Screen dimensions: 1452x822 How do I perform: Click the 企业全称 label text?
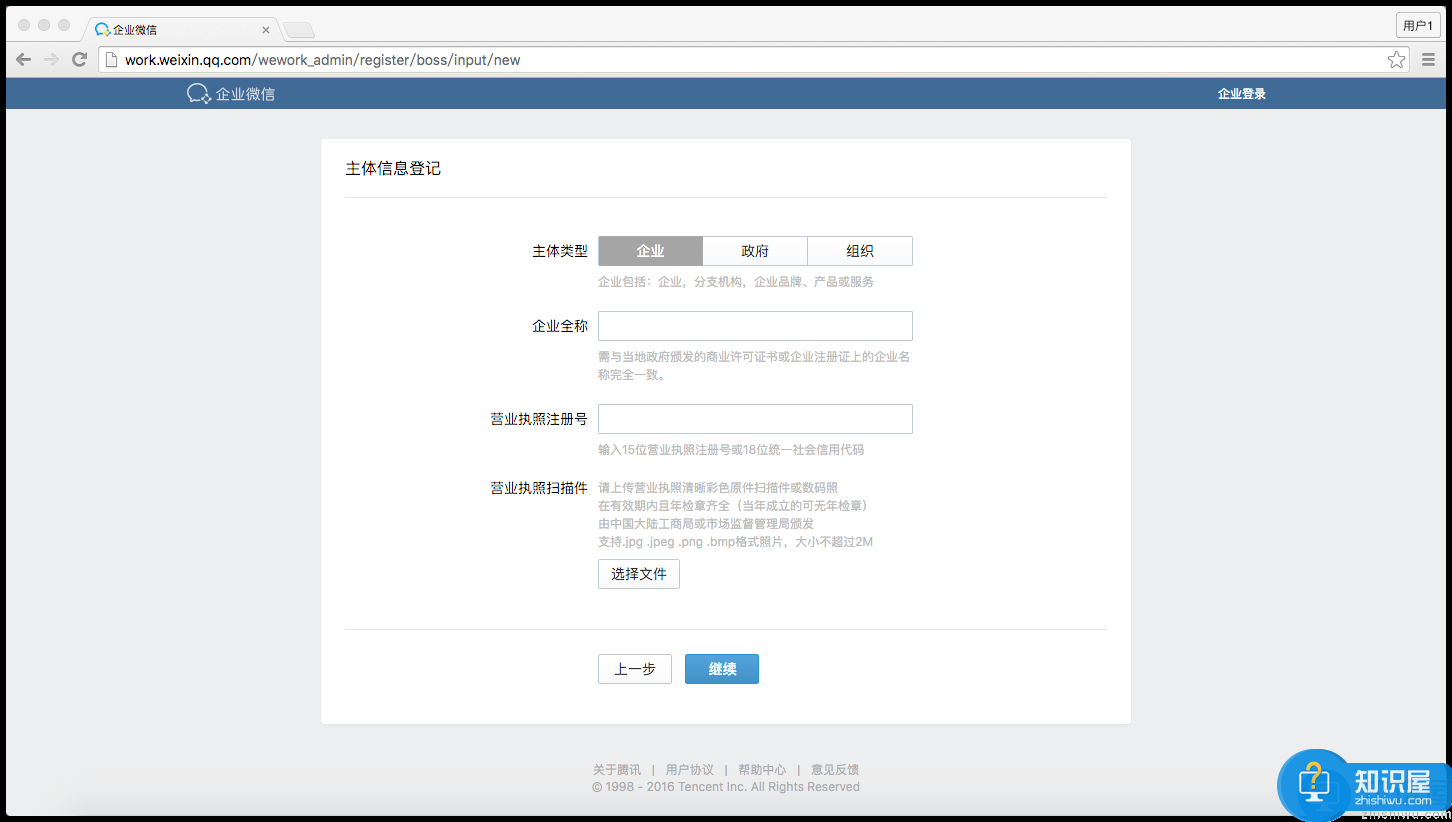coord(560,326)
